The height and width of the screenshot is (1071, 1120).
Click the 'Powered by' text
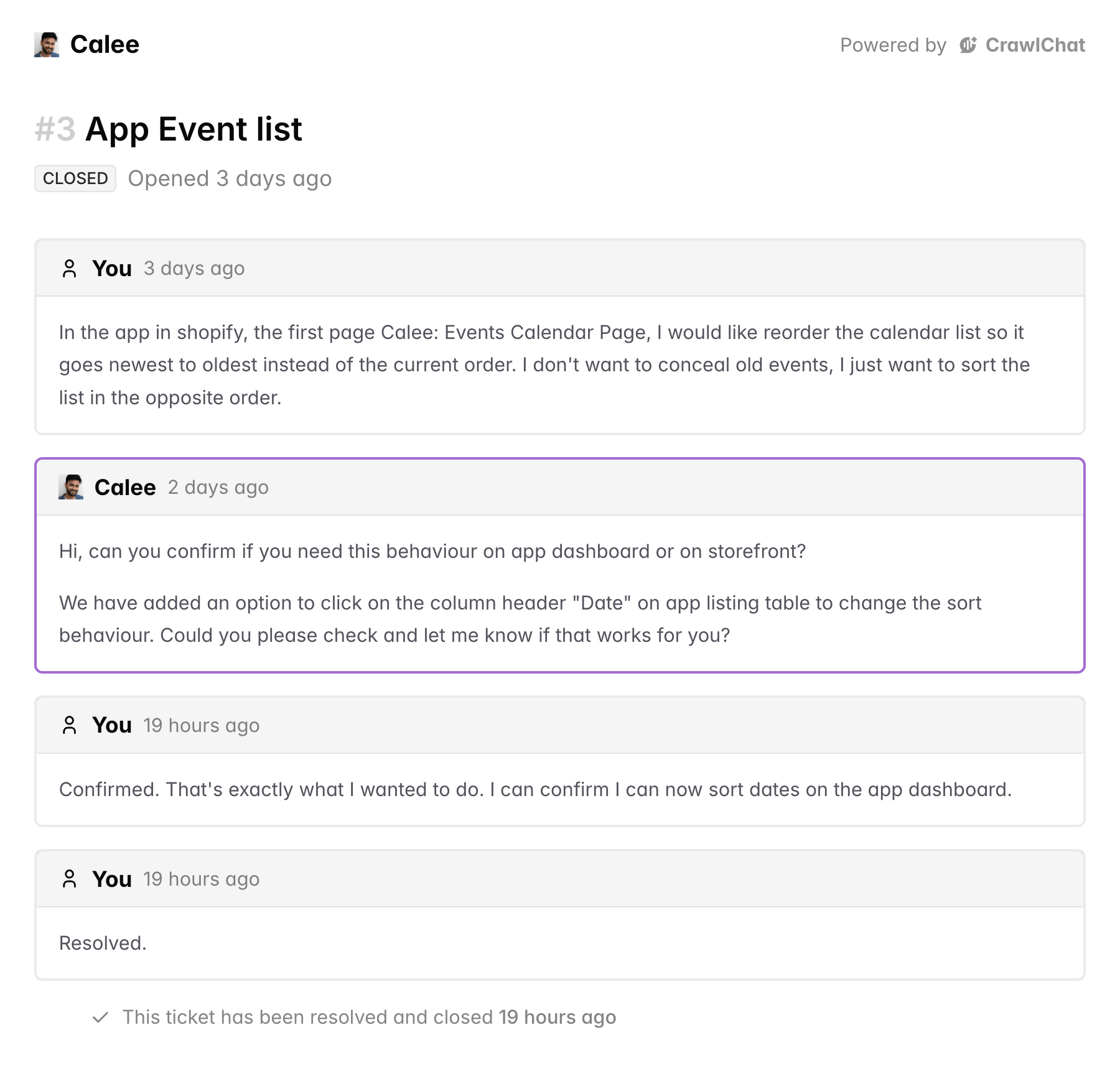click(x=893, y=45)
